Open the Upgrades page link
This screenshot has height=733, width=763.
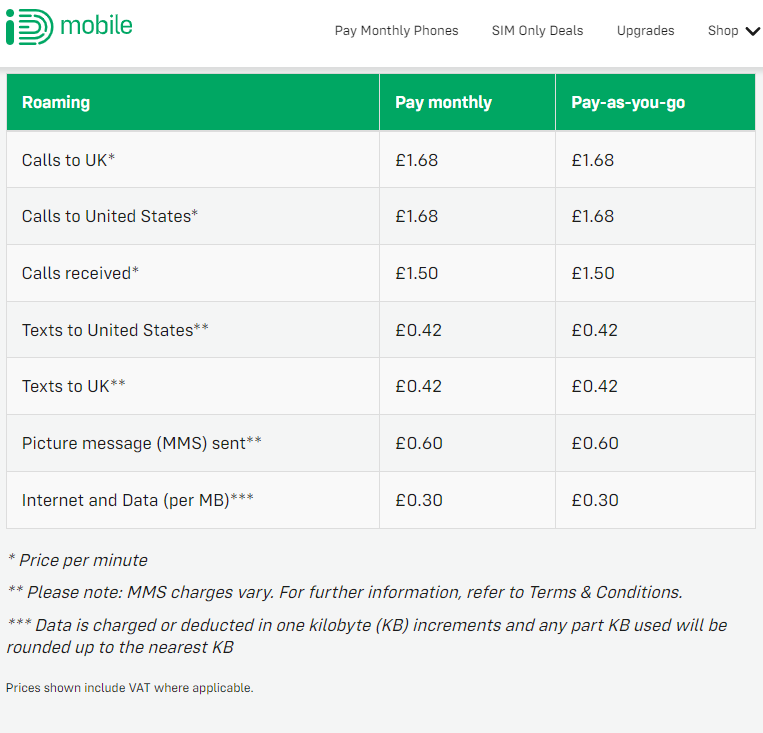pos(645,31)
